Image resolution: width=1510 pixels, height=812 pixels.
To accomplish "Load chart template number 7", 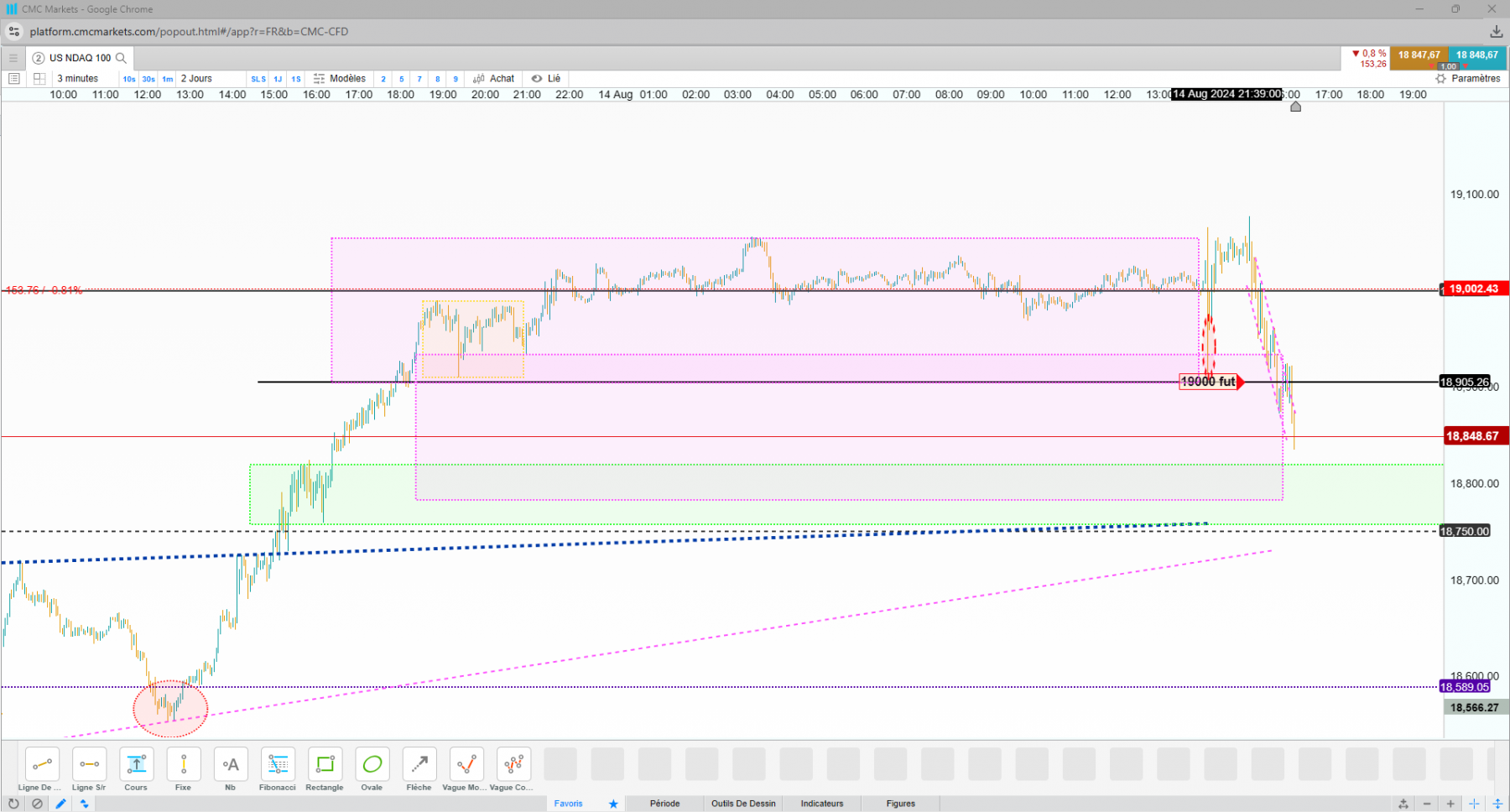I will (419, 79).
